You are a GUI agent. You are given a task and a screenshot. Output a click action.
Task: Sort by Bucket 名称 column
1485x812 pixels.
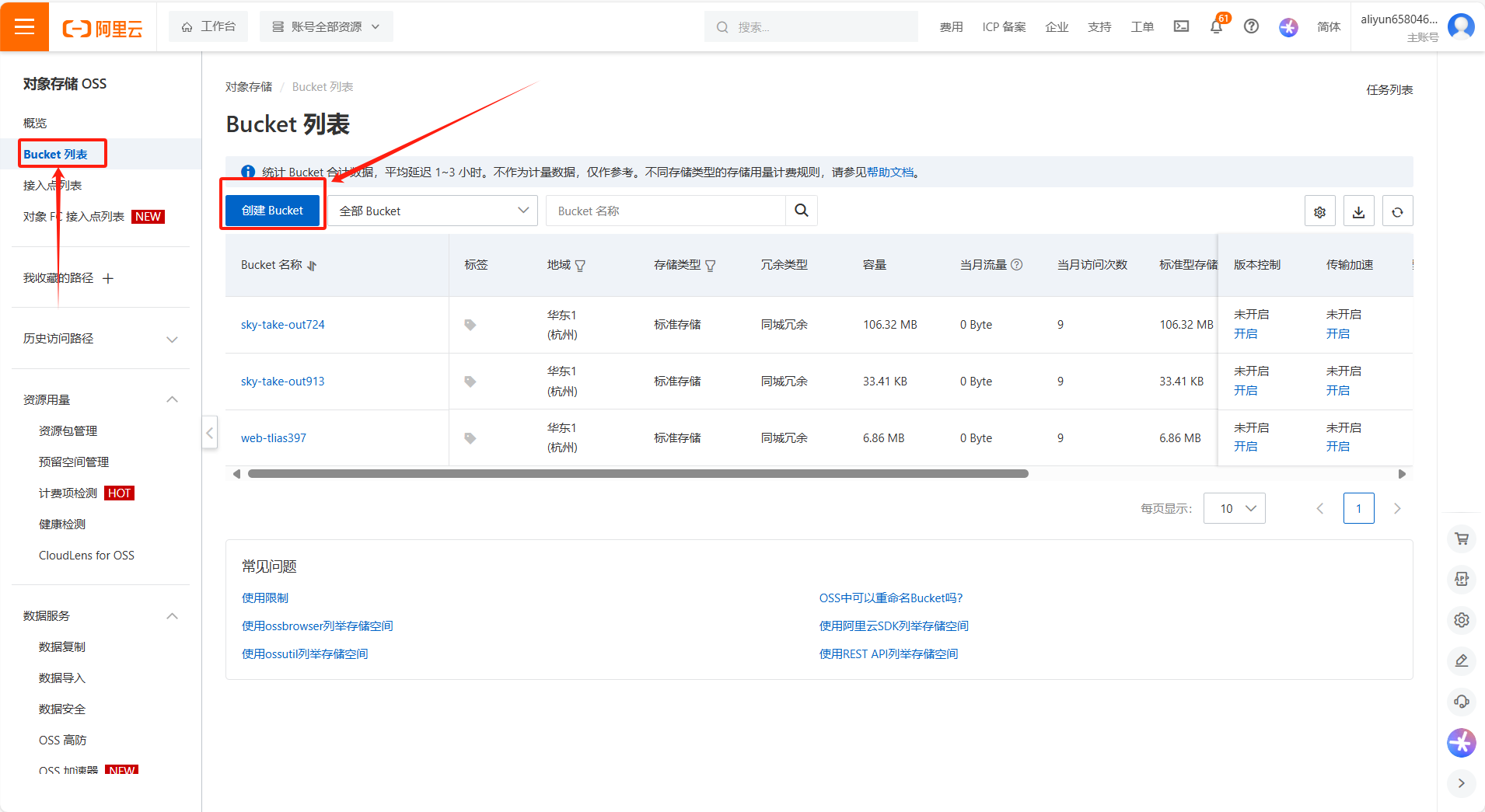click(x=312, y=266)
